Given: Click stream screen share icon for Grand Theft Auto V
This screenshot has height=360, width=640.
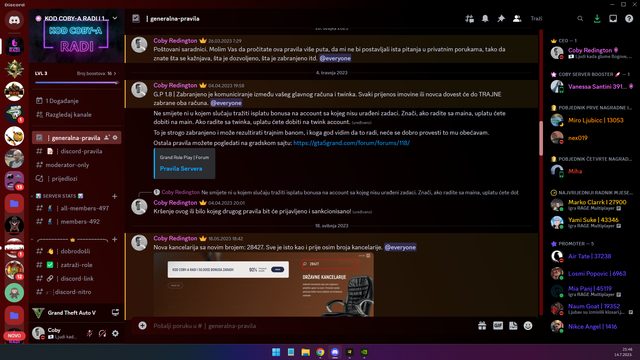Looking at the screenshot, I should click(x=116, y=313).
